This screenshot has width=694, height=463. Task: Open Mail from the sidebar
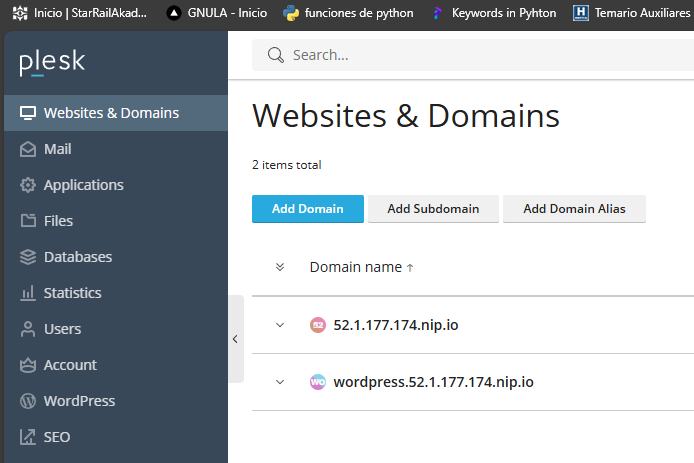[x=57, y=149]
